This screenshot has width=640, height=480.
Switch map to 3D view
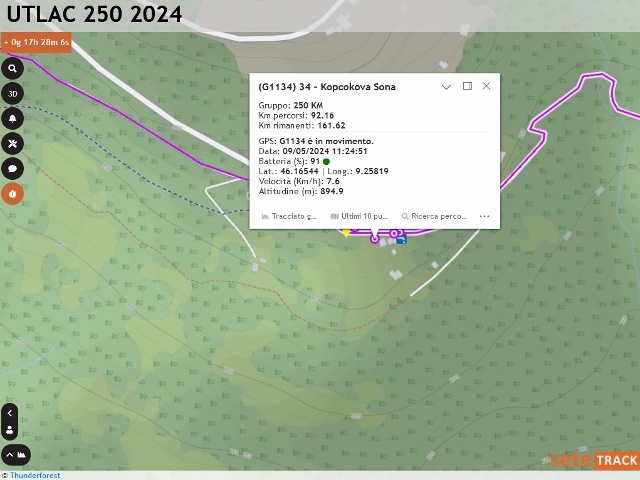pos(12,94)
